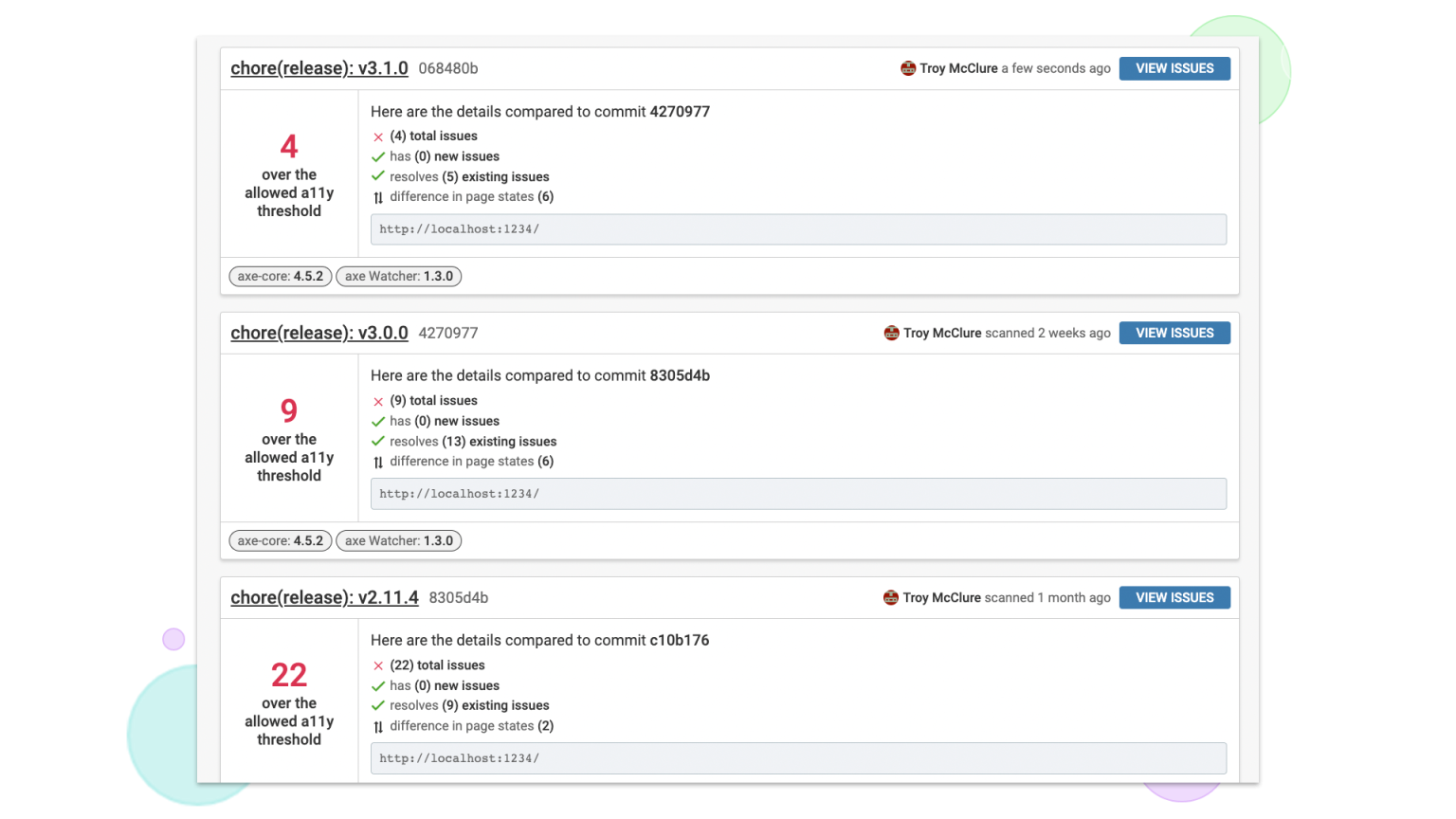The image size is (1456, 819).
Task: Click axe Watcher: 1.3.0 tag under v3.0.0
Action: [x=399, y=541]
